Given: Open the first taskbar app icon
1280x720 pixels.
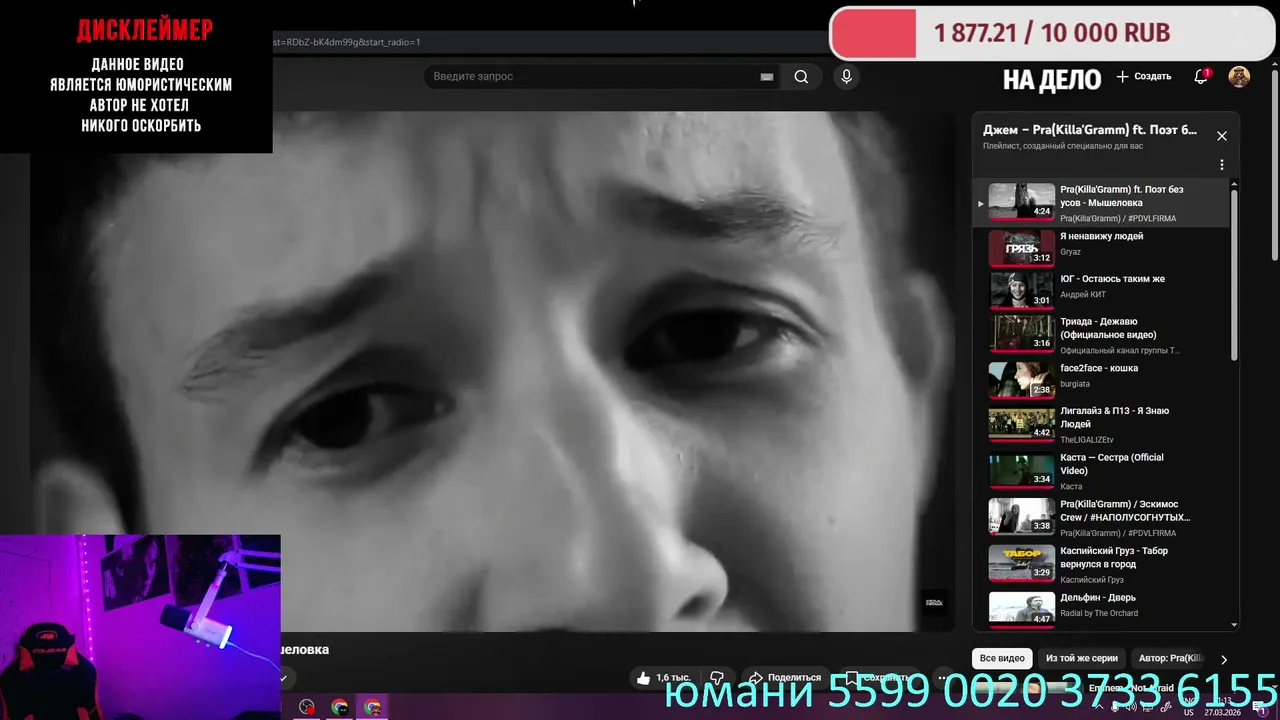Looking at the screenshot, I should pos(306,707).
